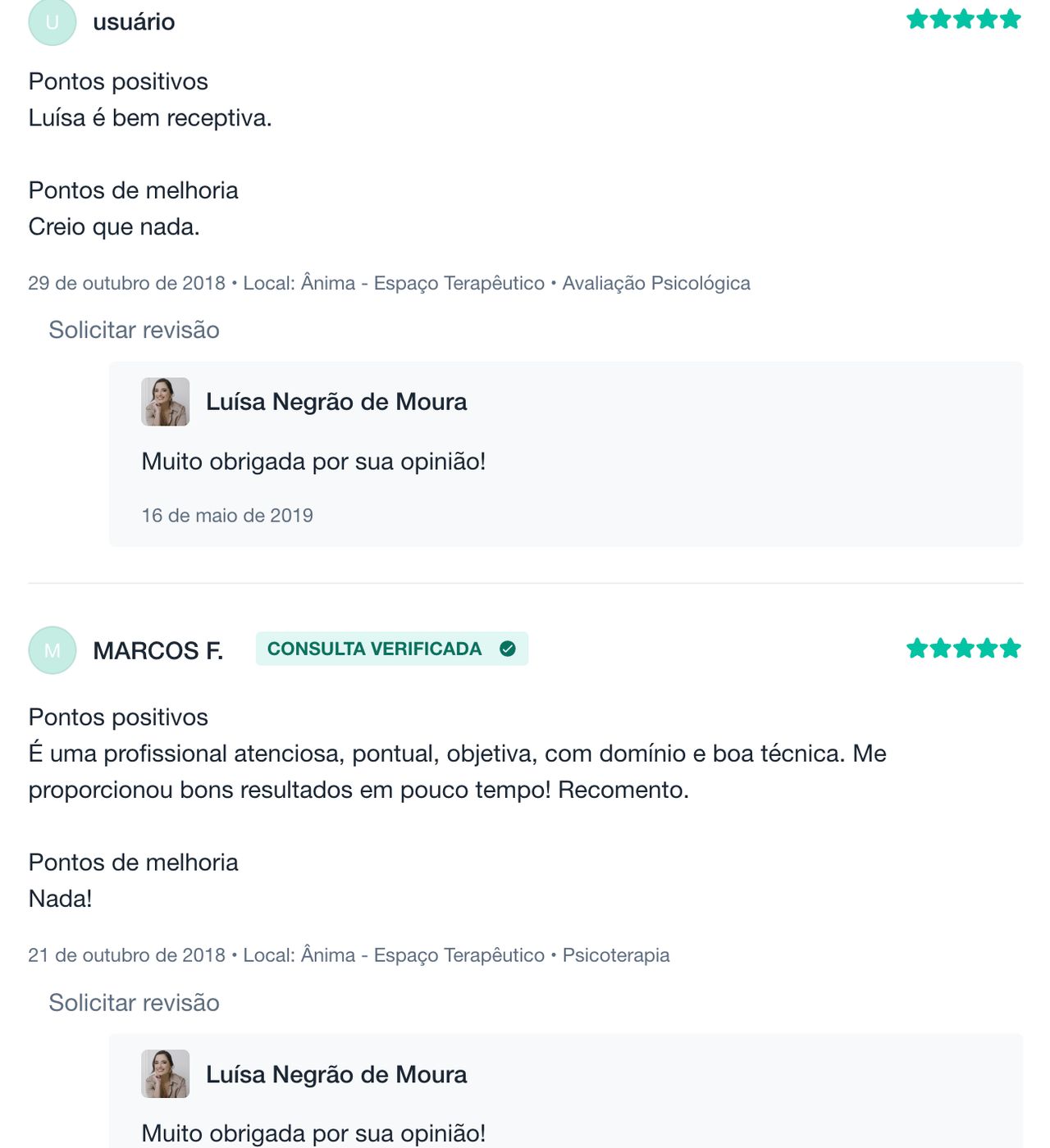Open Luísa Negrão de Moura's profile from first reply
Viewport: 1050px width, 1148px height.
click(336, 402)
